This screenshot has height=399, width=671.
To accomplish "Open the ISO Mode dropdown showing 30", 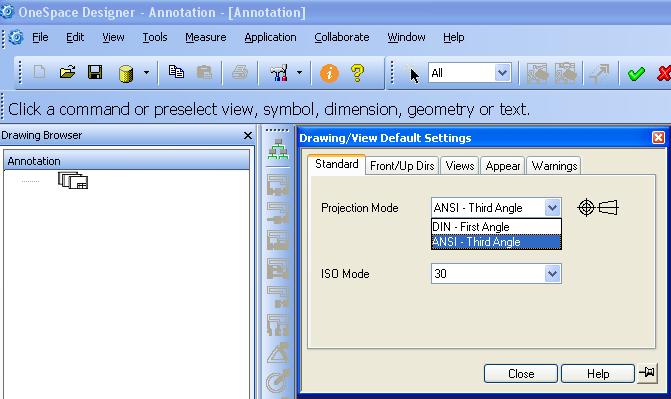I will pos(496,274).
